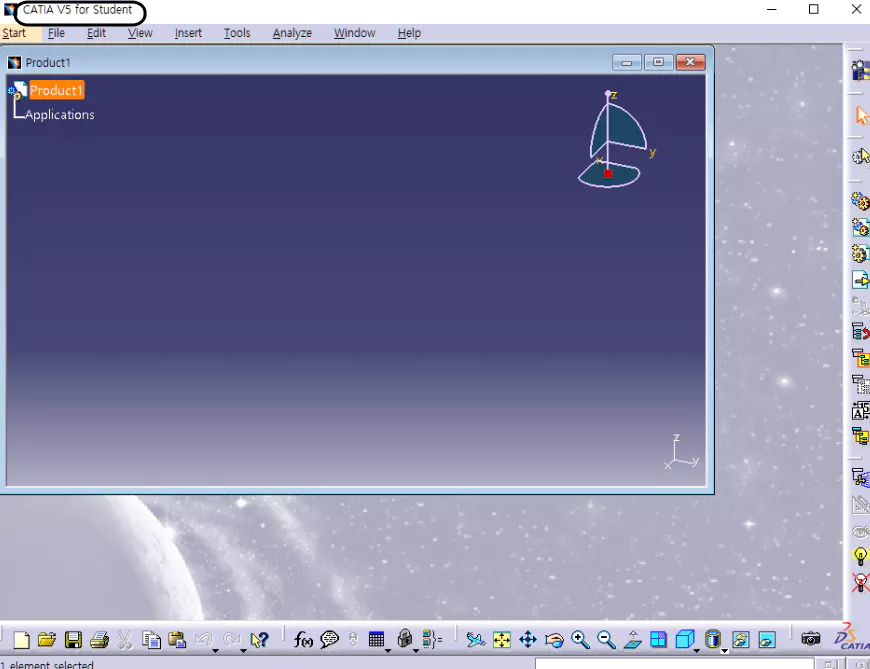Select the Rotate hand tool
The image size is (870, 669).
(554, 640)
